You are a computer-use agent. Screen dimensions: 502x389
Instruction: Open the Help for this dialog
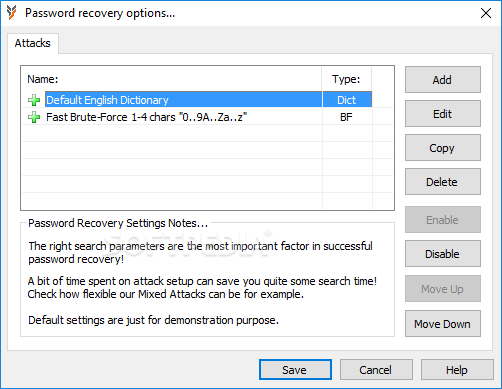[x=457, y=370]
